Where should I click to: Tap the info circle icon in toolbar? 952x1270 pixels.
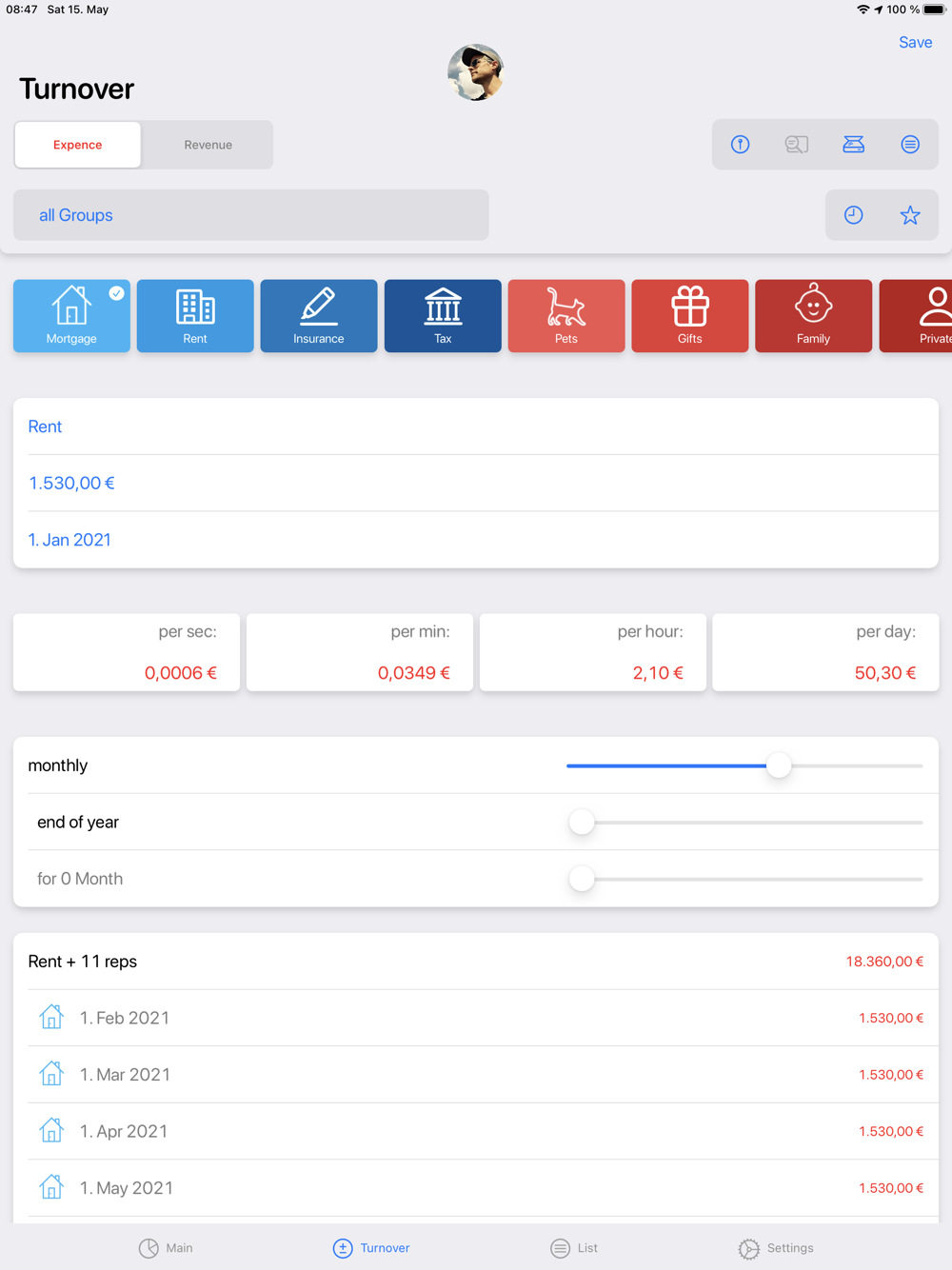(x=741, y=145)
